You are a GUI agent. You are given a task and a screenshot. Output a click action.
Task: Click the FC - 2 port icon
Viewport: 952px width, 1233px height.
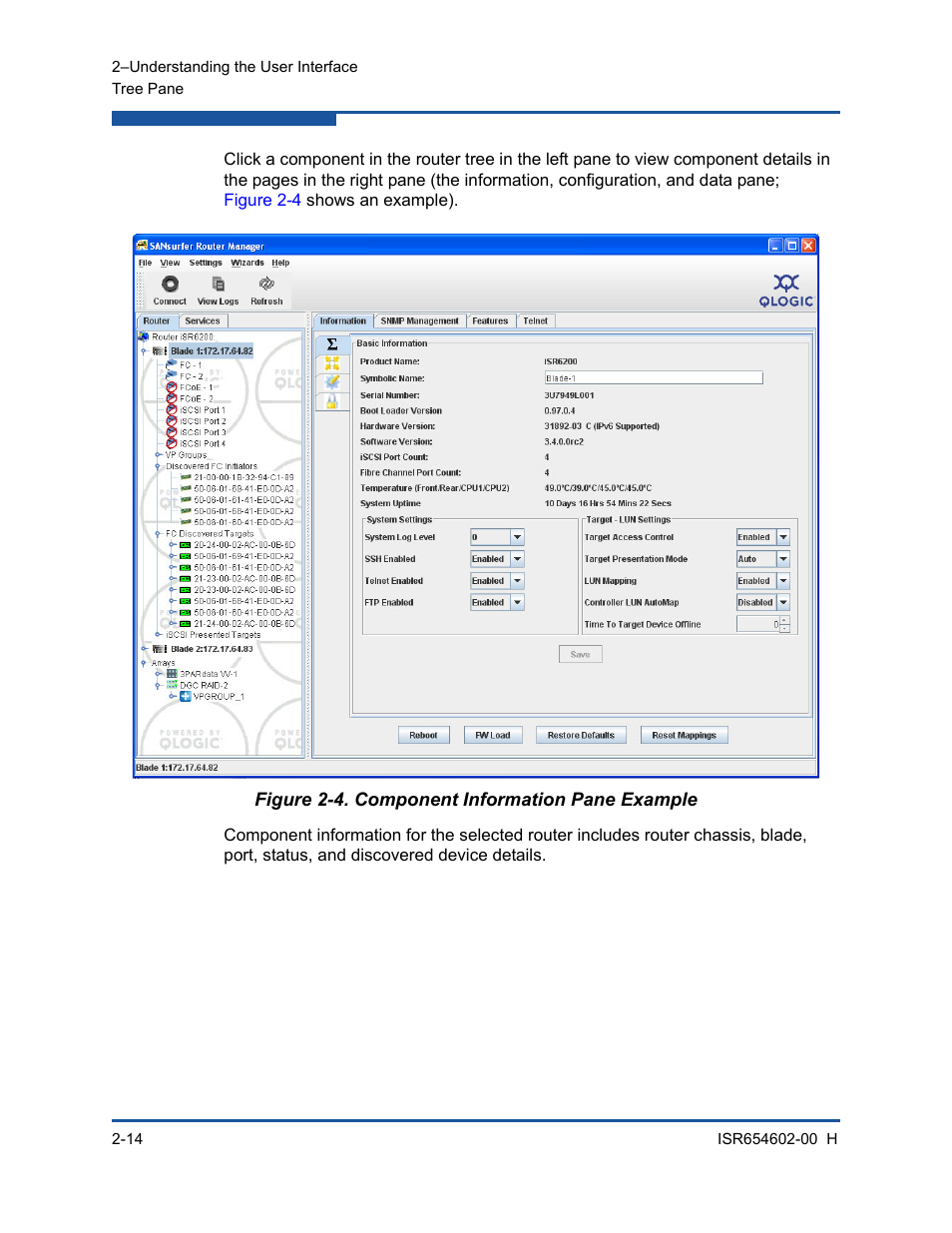(x=172, y=375)
